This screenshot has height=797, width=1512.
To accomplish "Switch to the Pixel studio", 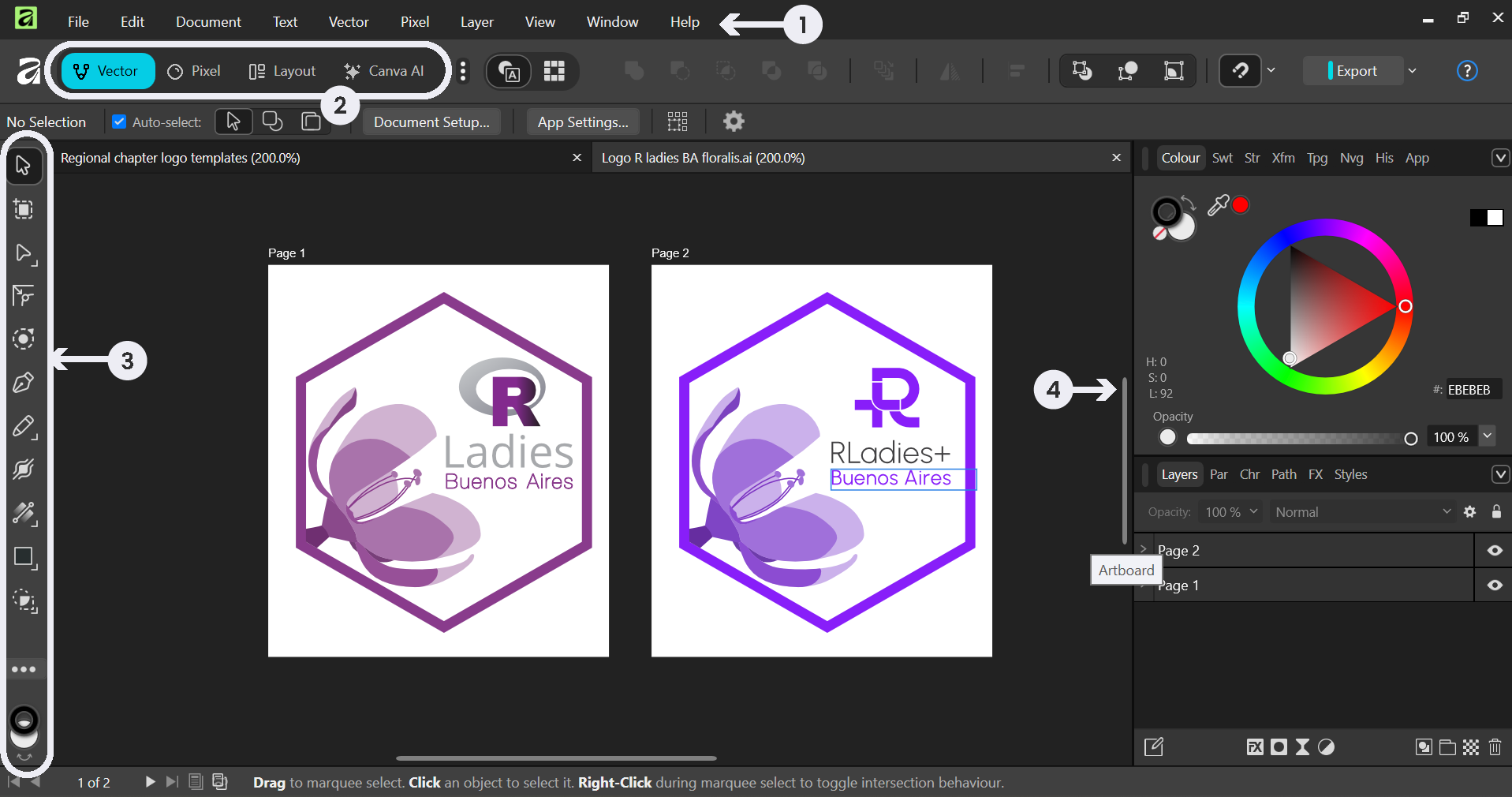I will point(195,71).
